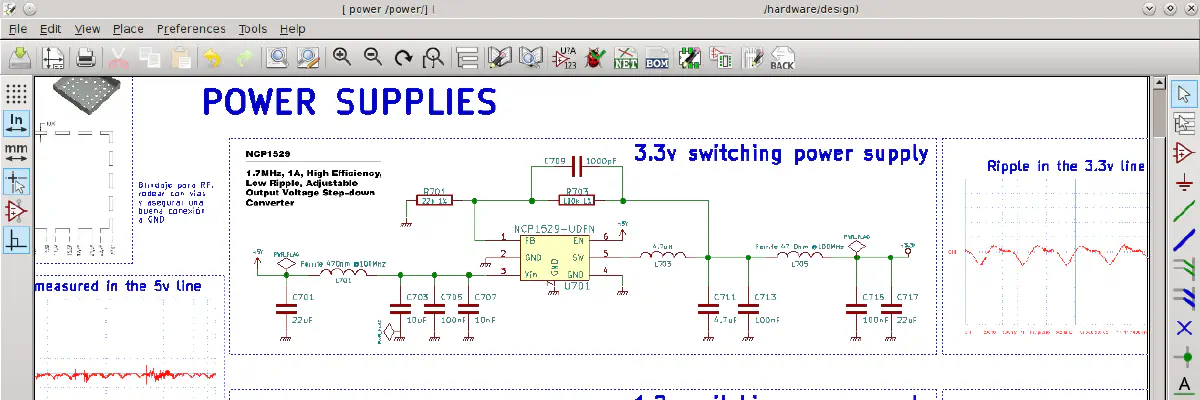Set units to inches
The height and width of the screenshot is (400, 1200).
point(16,123)
